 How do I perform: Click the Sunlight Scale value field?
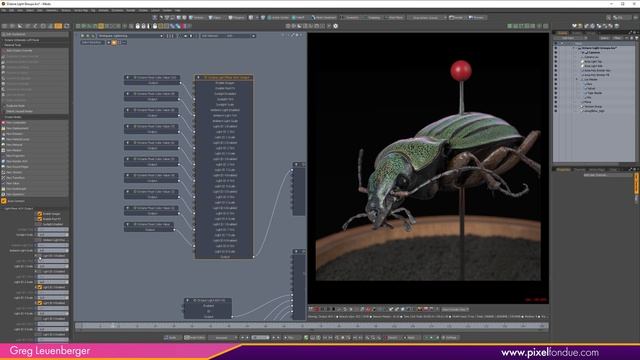click(x=53, y=235)
